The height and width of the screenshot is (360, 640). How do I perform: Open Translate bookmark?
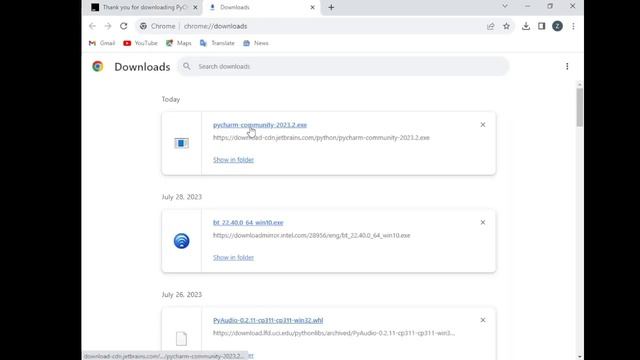coord(217,43)
